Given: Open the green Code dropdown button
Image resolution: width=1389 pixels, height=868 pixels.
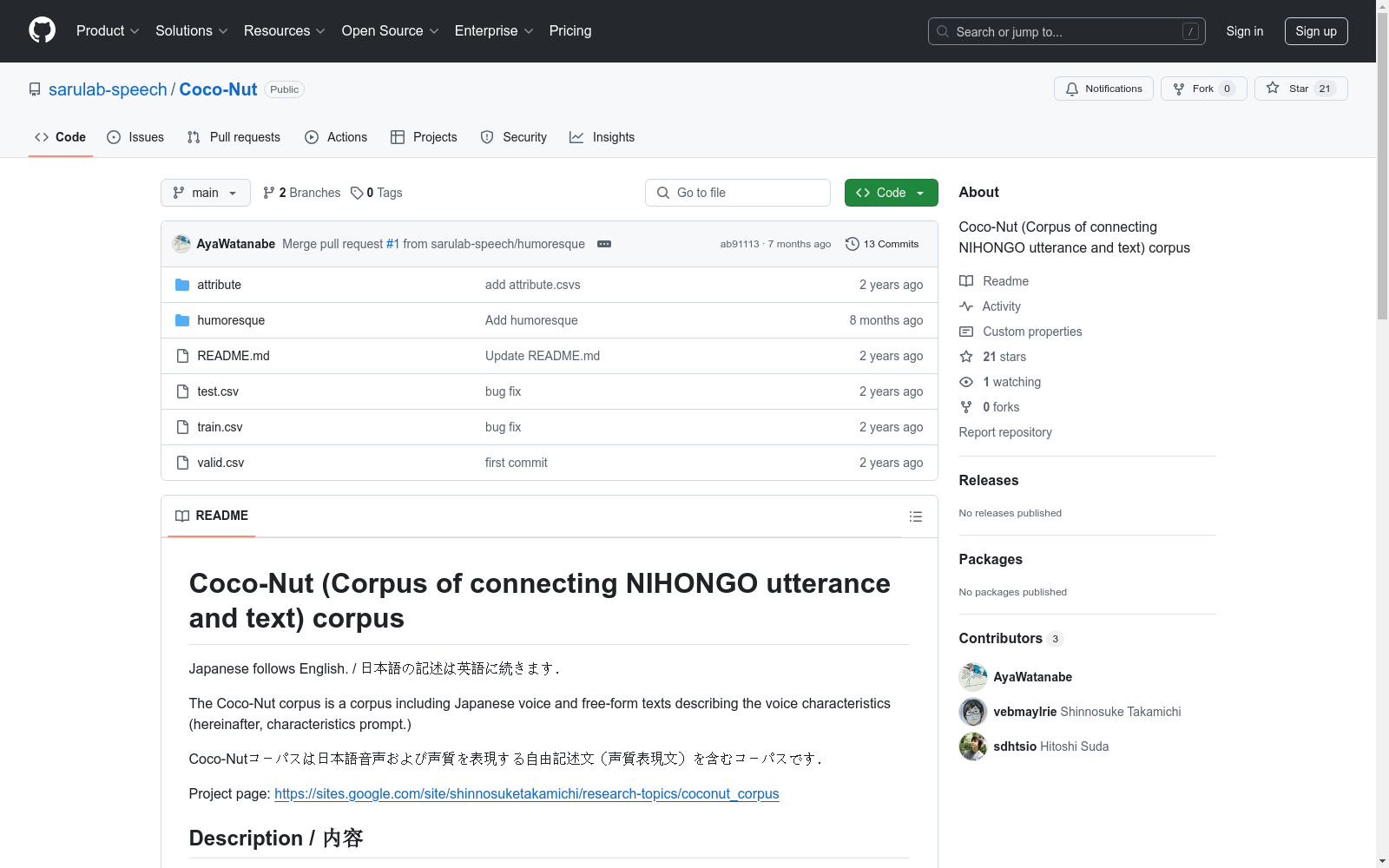Looking at the screenshot, I should coord(891,193).
